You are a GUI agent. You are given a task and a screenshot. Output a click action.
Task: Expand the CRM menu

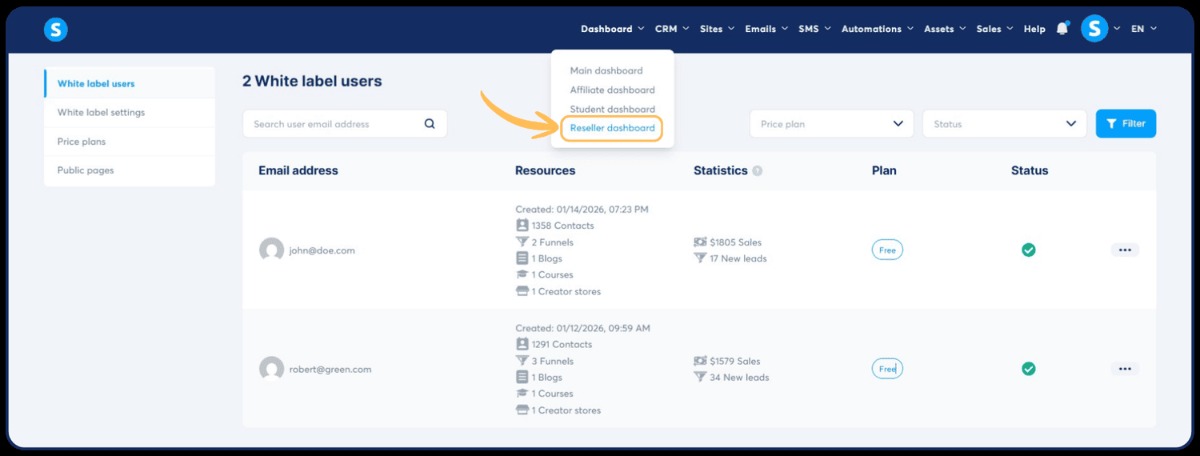[671, 29]
